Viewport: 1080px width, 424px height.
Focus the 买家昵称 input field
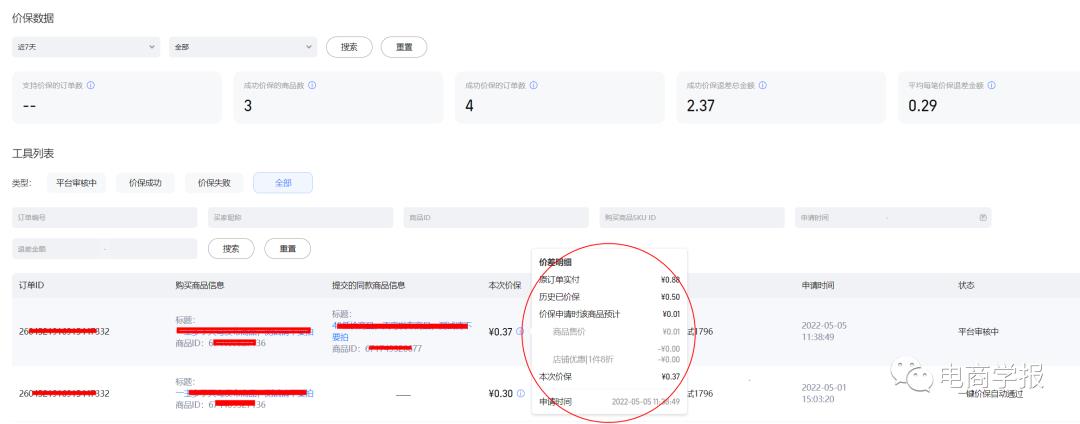click(300, 218)
